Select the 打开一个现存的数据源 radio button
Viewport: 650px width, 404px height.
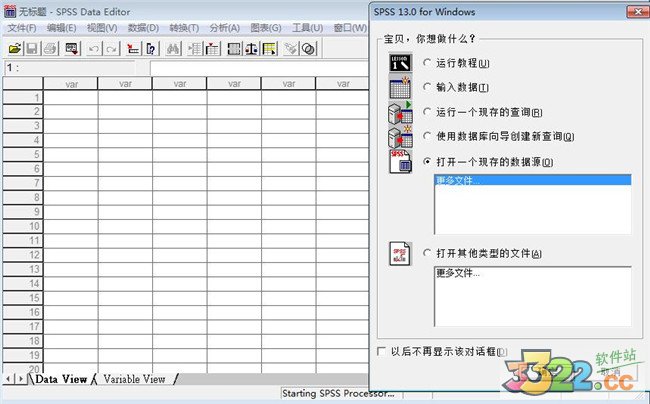click(x=427, y=162)
